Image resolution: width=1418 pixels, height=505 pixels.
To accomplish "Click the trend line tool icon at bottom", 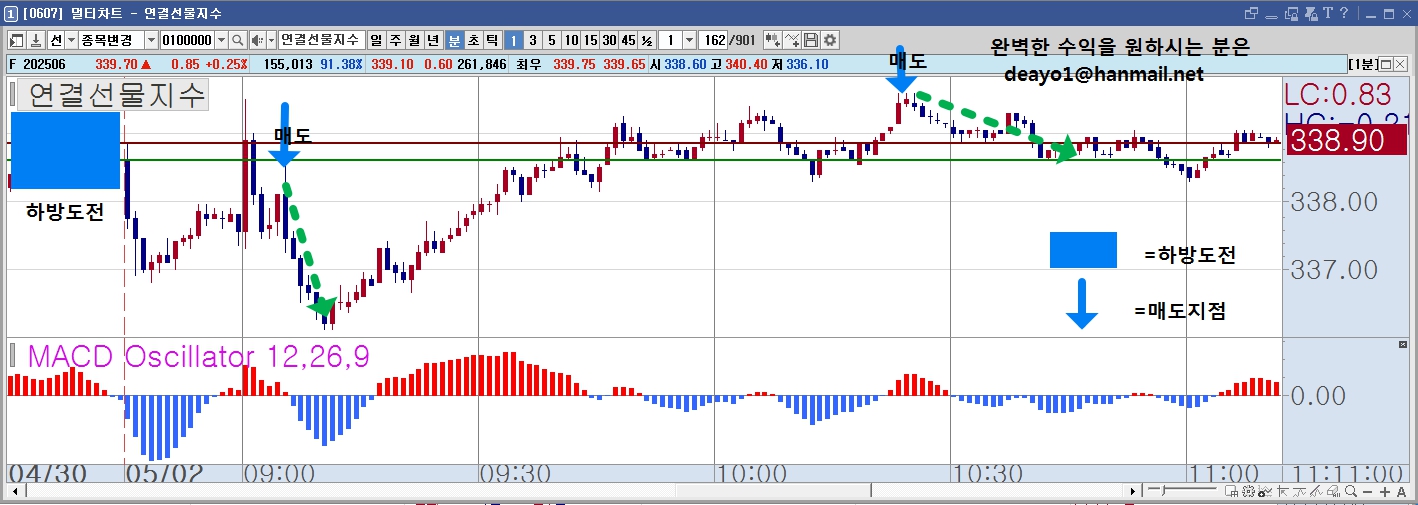I will (x=1300, y=491).
